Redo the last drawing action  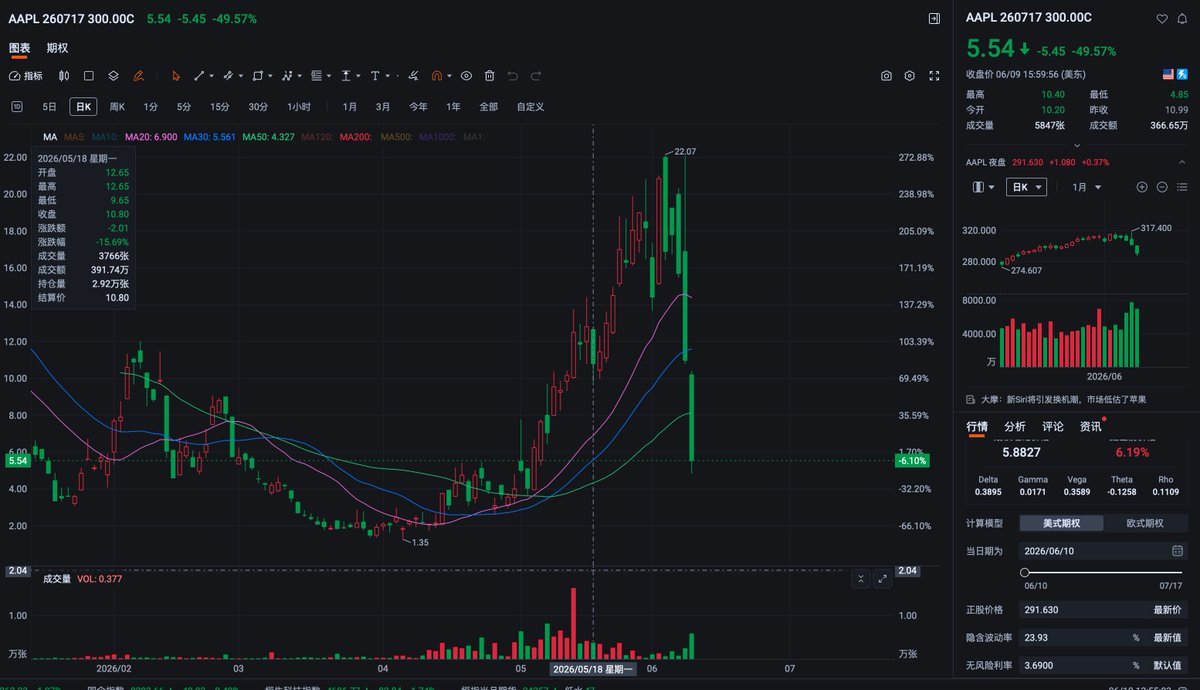point(536,76)
